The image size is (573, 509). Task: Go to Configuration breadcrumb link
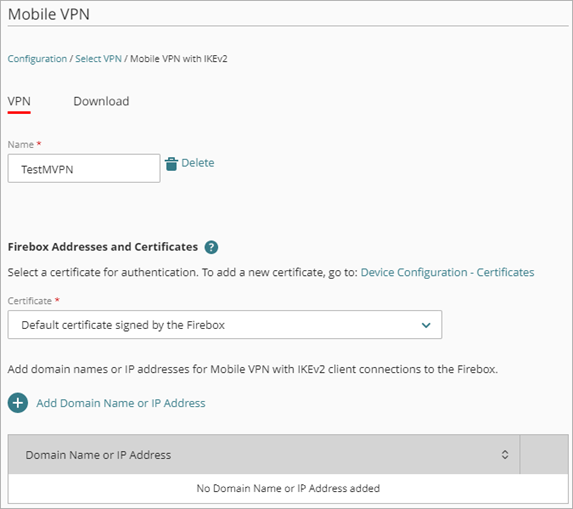[37, 59]
